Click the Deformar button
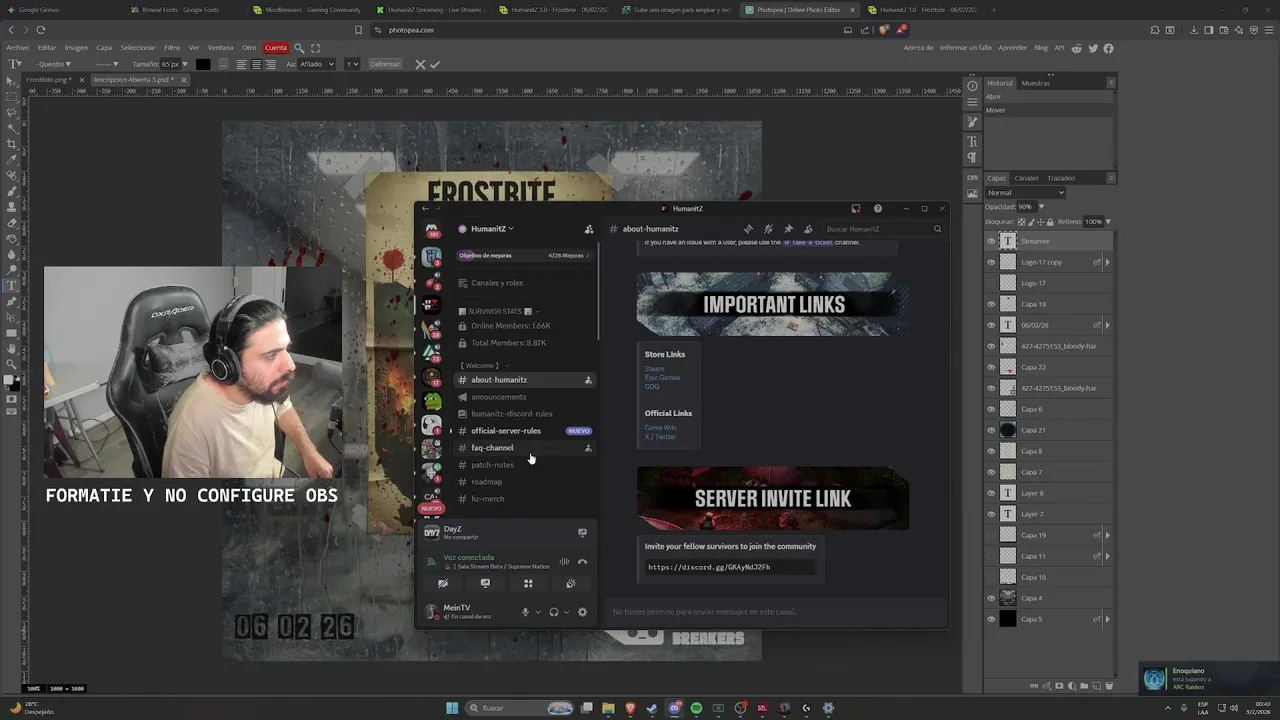The height and width of the screenshot is (720, 1280). click(385, 64)
